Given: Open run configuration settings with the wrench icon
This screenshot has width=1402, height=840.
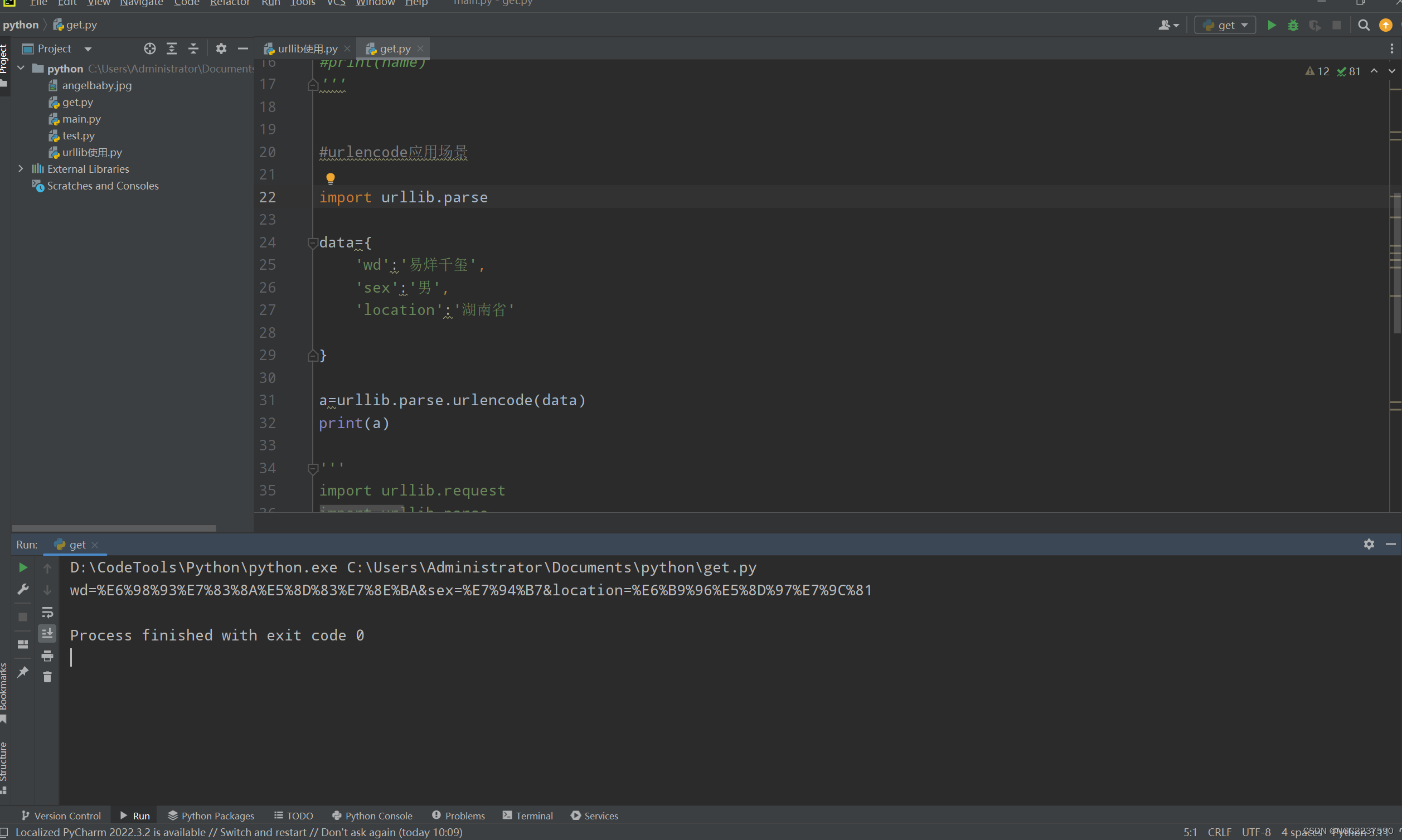Looking at the screenshot, I should pos(23,589).
